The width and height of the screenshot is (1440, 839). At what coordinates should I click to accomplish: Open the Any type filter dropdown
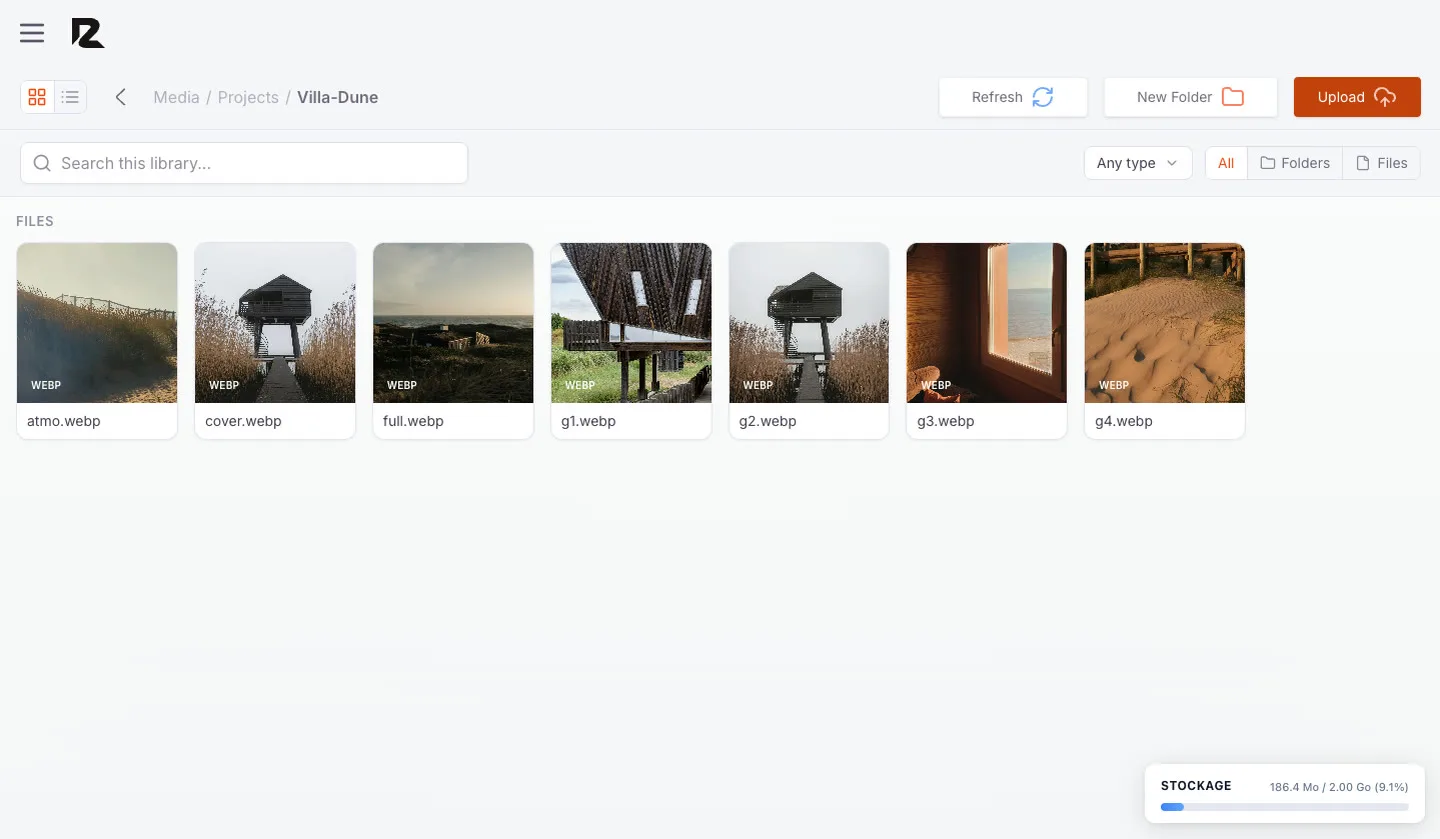(1138, 163)
